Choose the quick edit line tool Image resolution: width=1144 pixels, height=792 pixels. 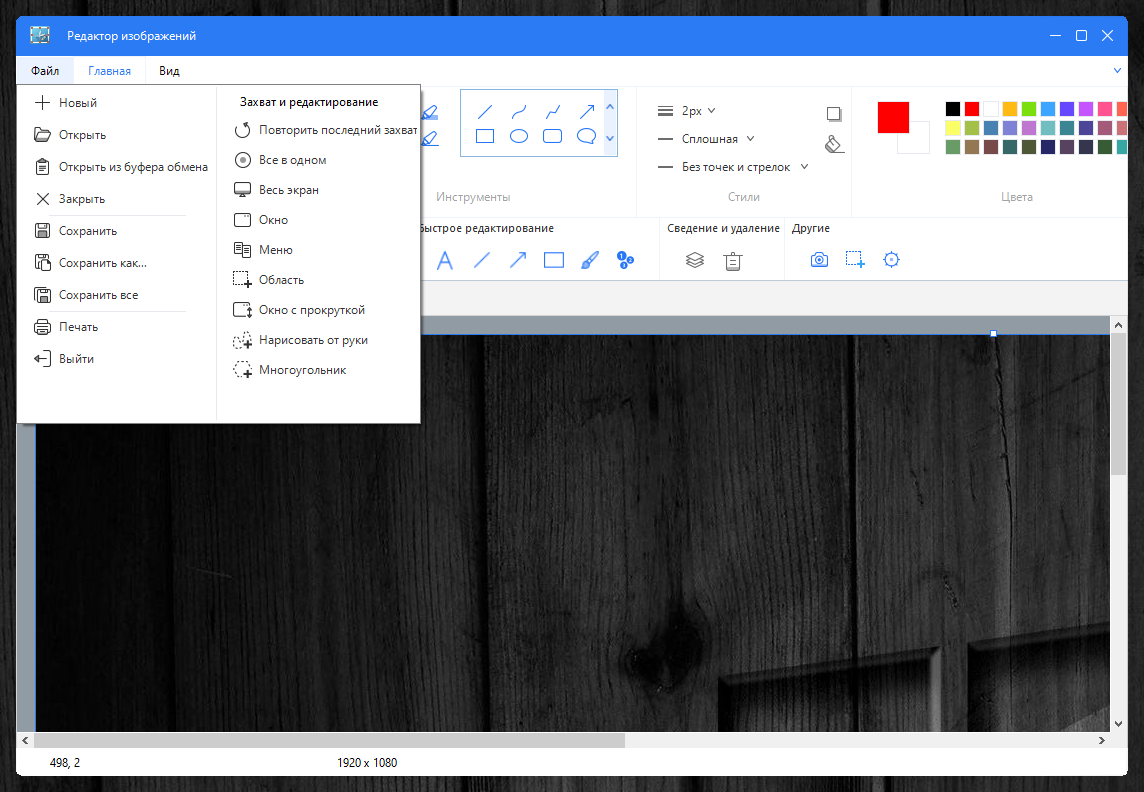(x=482, y=260)
